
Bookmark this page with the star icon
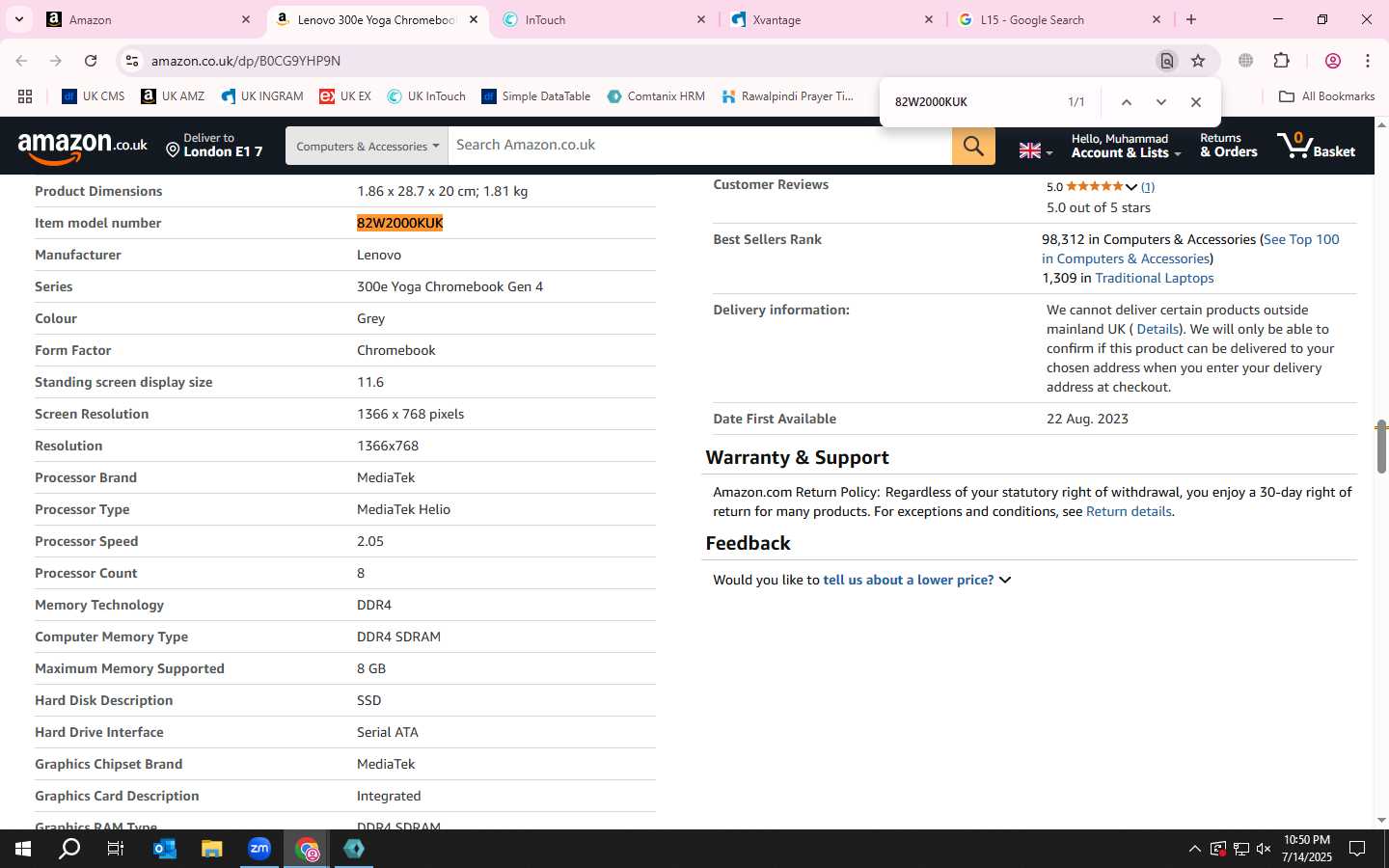tap(1198, 61)
